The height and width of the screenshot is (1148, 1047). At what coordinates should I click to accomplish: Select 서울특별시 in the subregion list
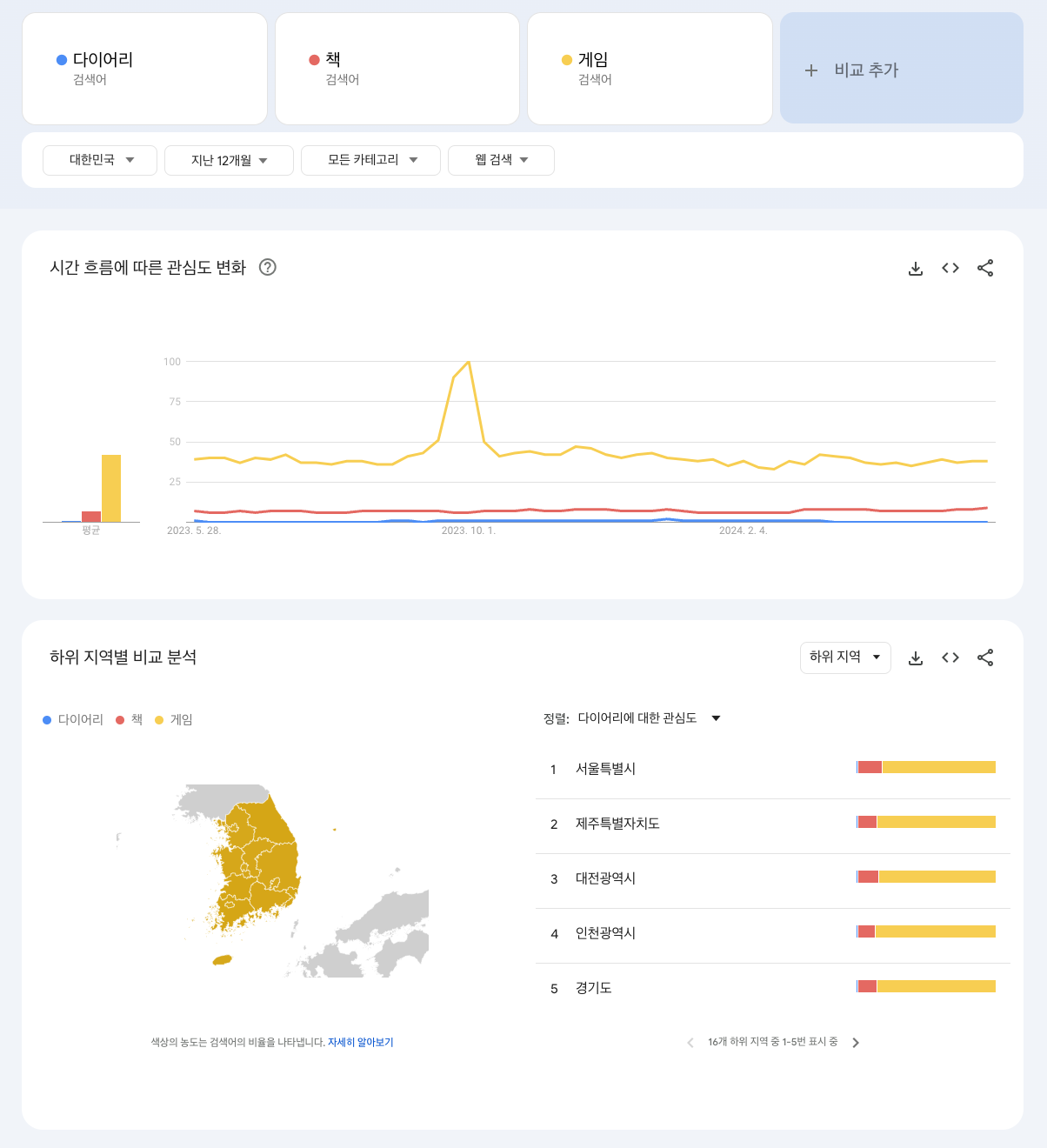pyautogui.click(x=606, y=769)
